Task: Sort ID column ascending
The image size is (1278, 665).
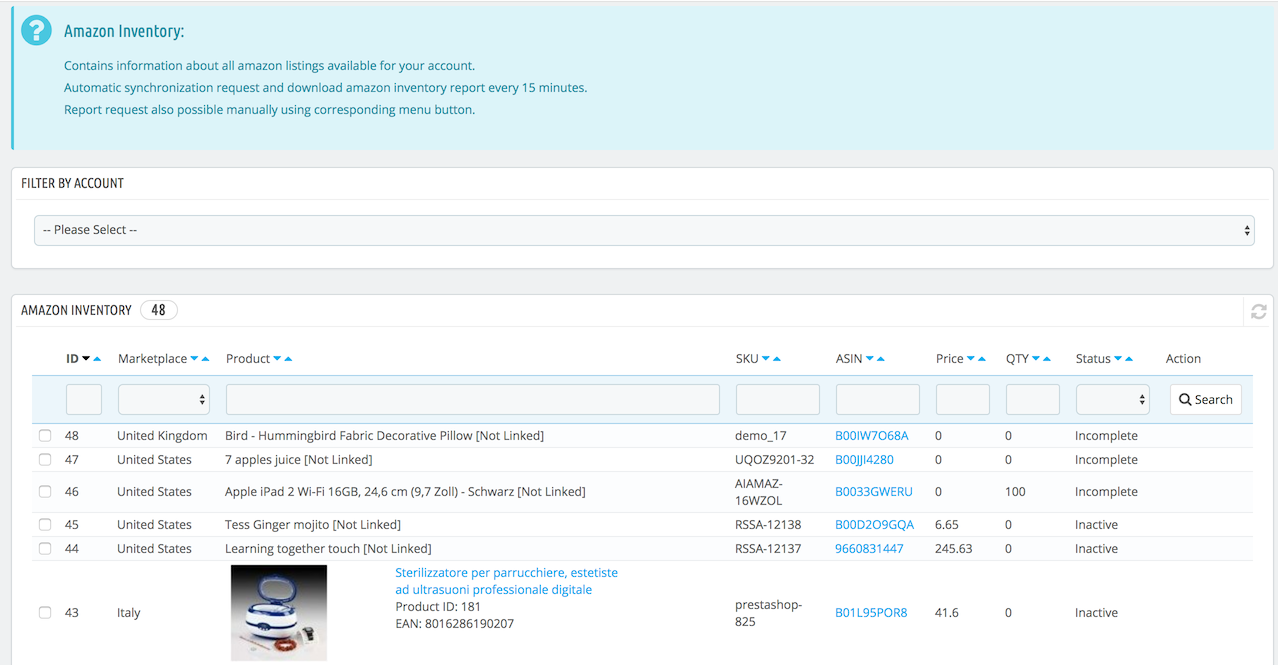Action: [97, 359]
